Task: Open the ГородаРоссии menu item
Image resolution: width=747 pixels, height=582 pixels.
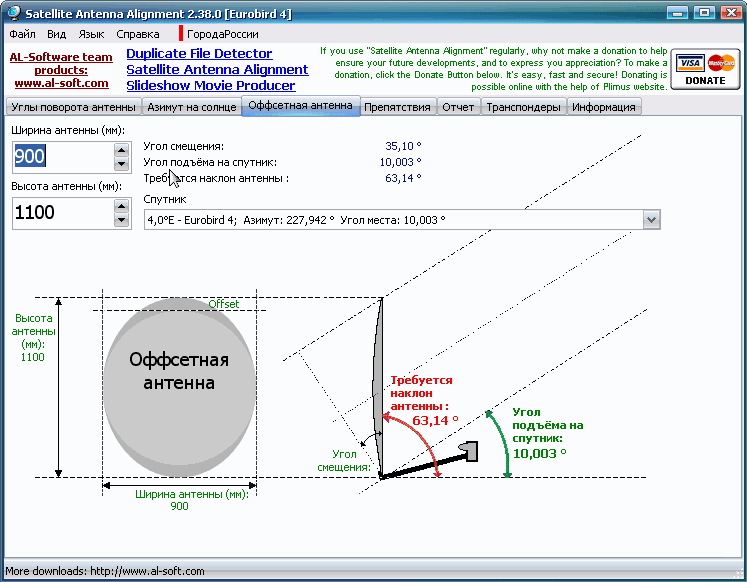Action: pos(222,34)
